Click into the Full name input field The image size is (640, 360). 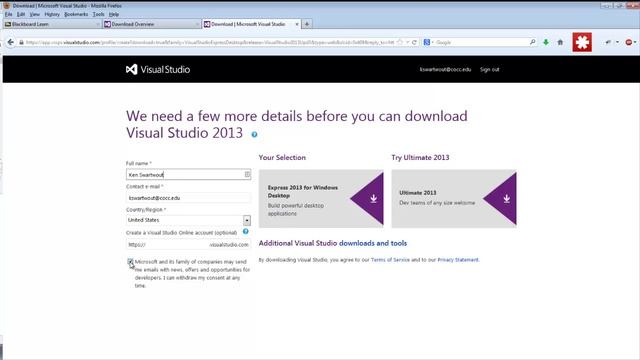pos(188,175)
